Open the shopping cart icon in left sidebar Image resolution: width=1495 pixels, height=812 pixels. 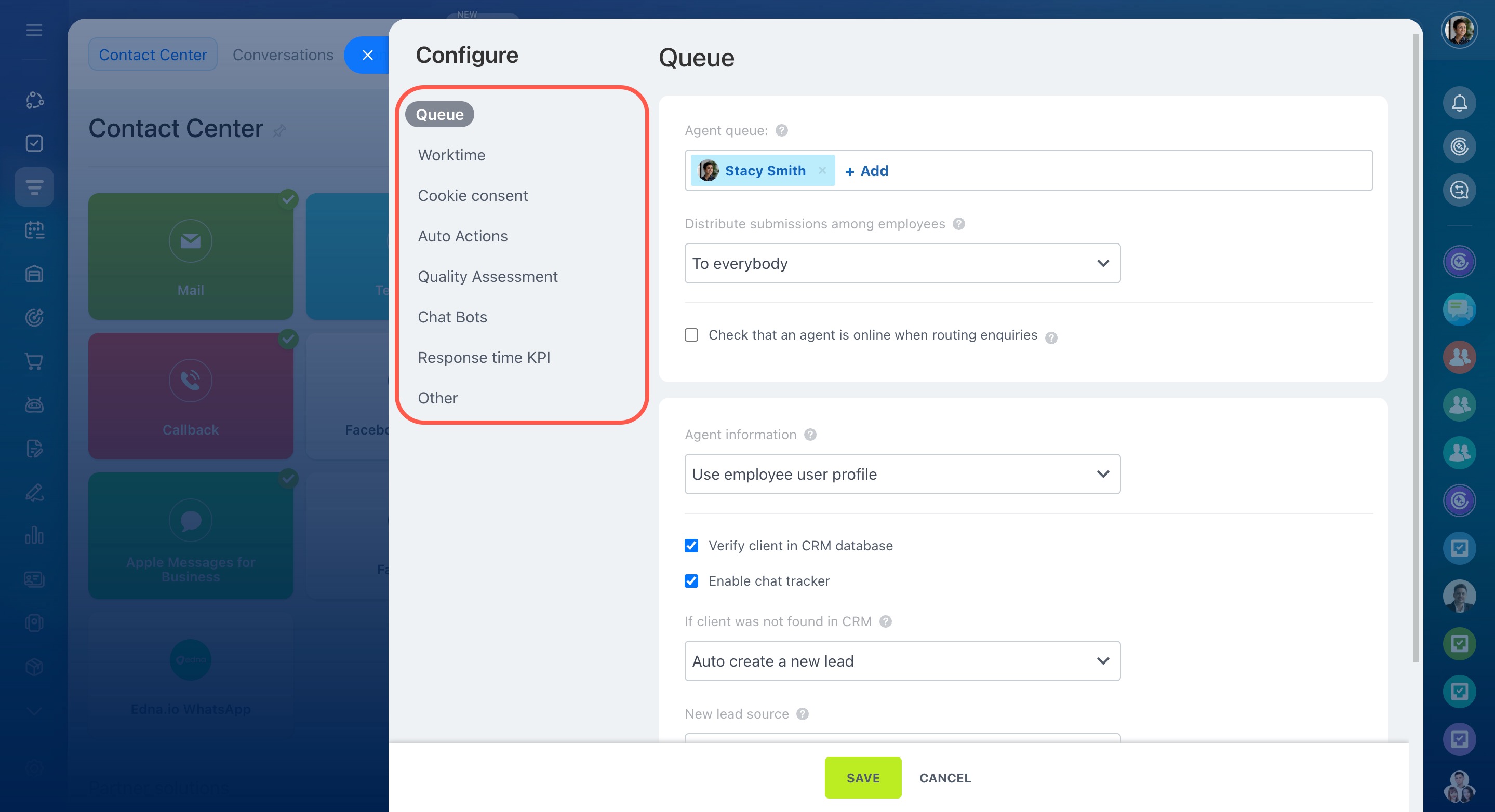coord(34,361)
